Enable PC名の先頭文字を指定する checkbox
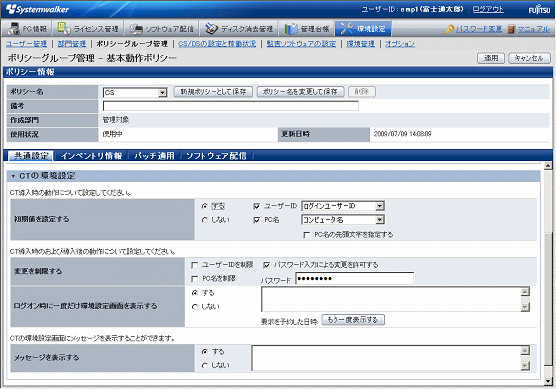This screenshot has width=556, height=389. [307, 235]
